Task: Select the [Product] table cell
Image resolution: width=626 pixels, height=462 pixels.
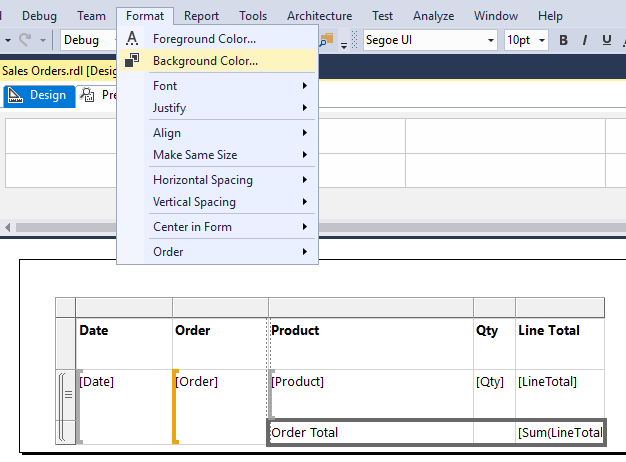Action: (370, 382)
